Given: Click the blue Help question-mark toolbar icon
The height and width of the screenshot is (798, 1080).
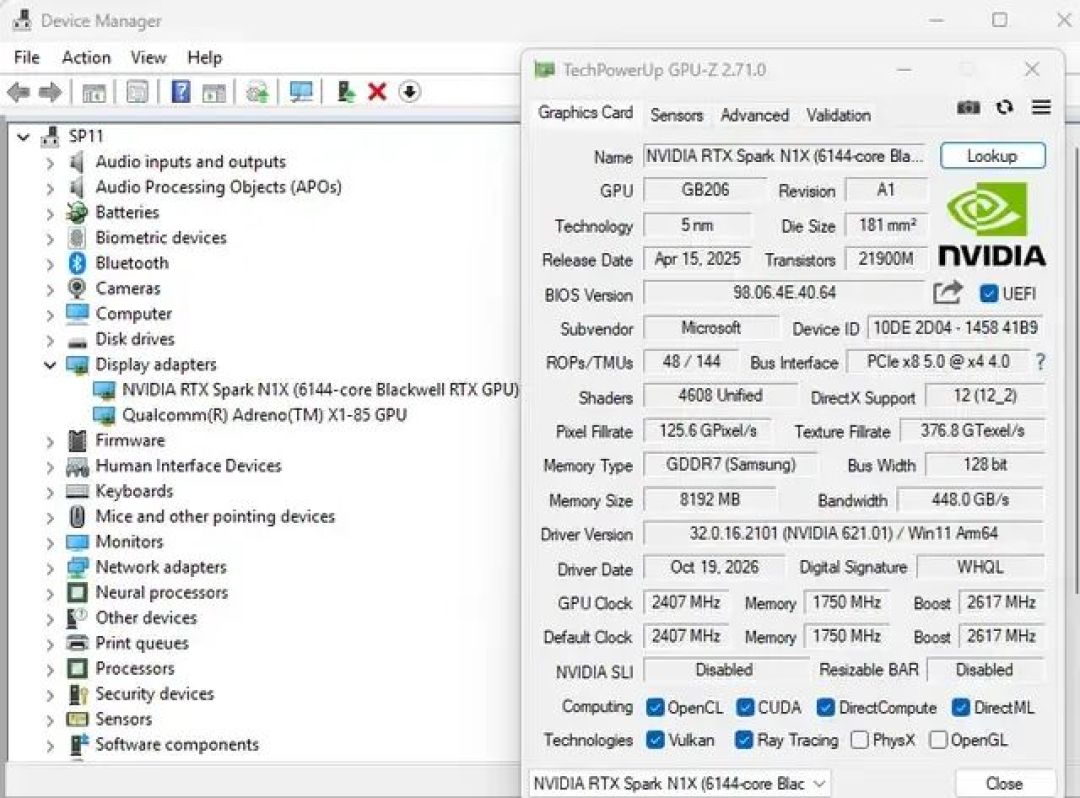Looking at the screenshot, I should 180,92.
